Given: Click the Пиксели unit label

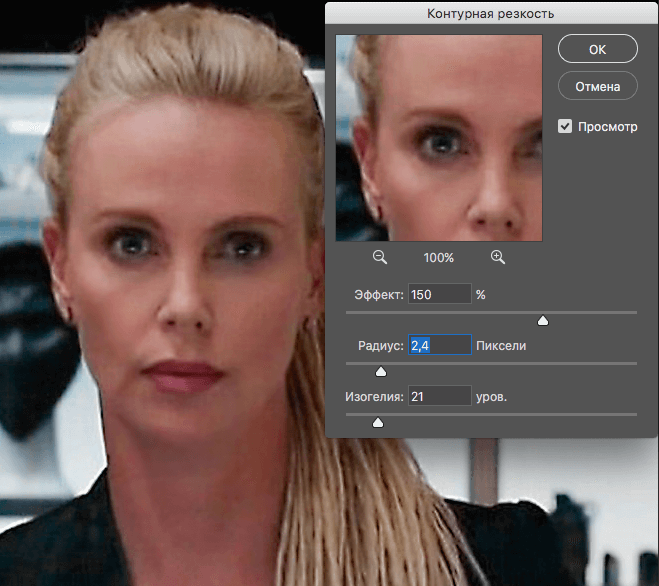Looking at the screenshot, I should point(502,347).
